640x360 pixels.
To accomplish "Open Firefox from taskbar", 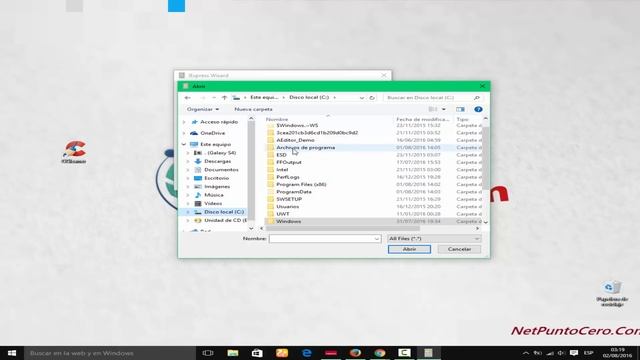I will [355, 353].
